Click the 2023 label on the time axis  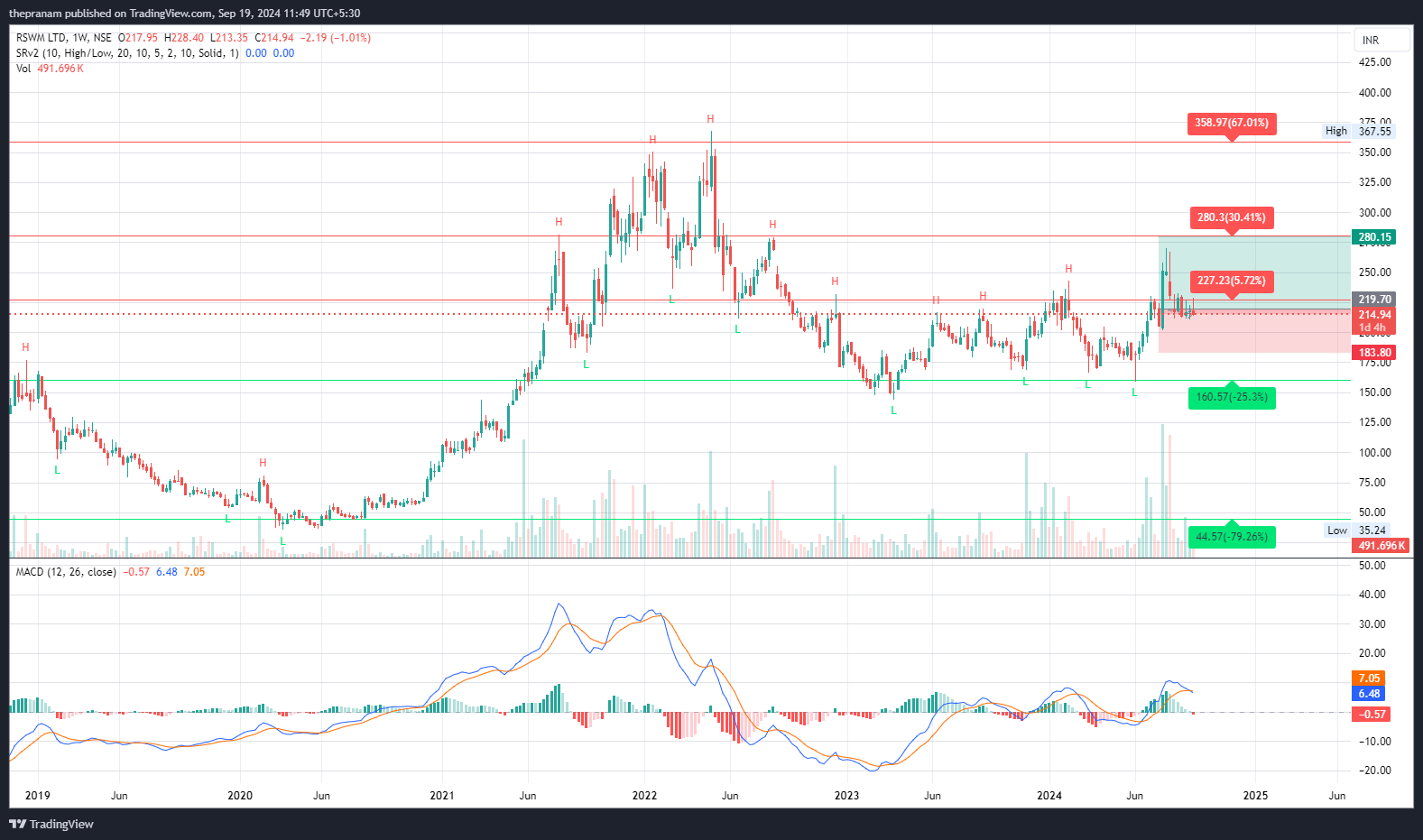click(846, 796)
